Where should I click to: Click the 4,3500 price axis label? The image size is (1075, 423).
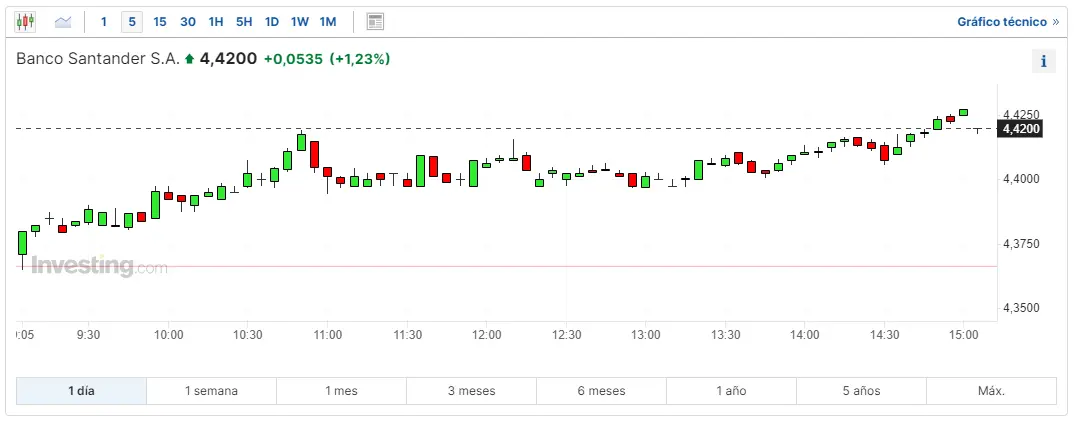1020,308
